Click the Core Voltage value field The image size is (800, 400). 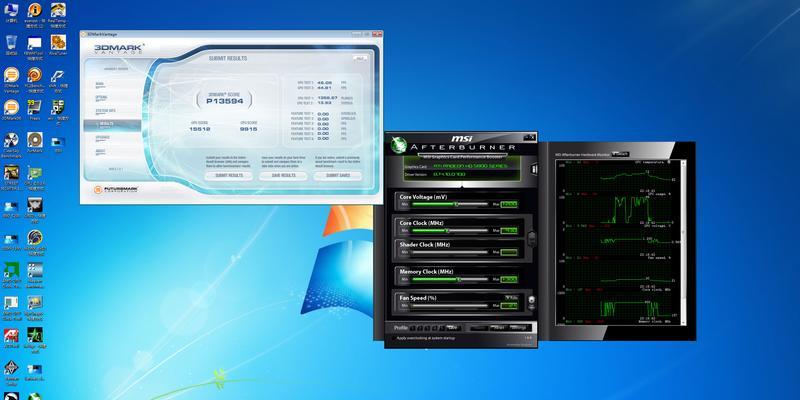[509, 204]
